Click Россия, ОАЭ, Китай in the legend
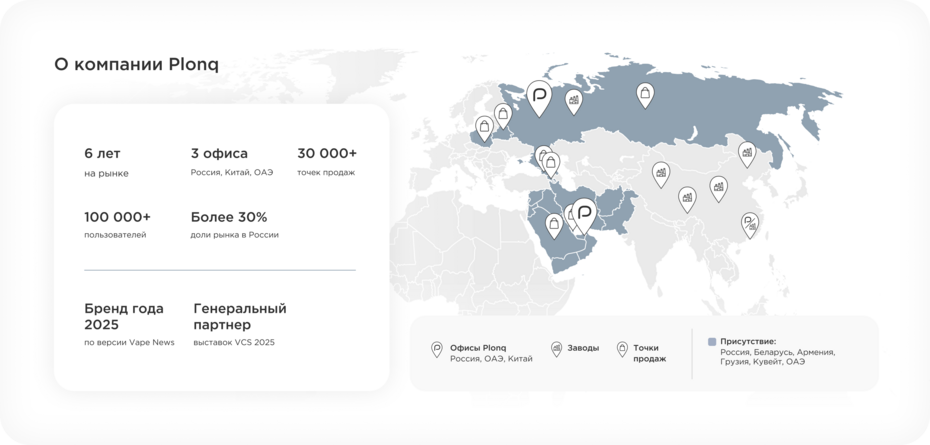 491,358
